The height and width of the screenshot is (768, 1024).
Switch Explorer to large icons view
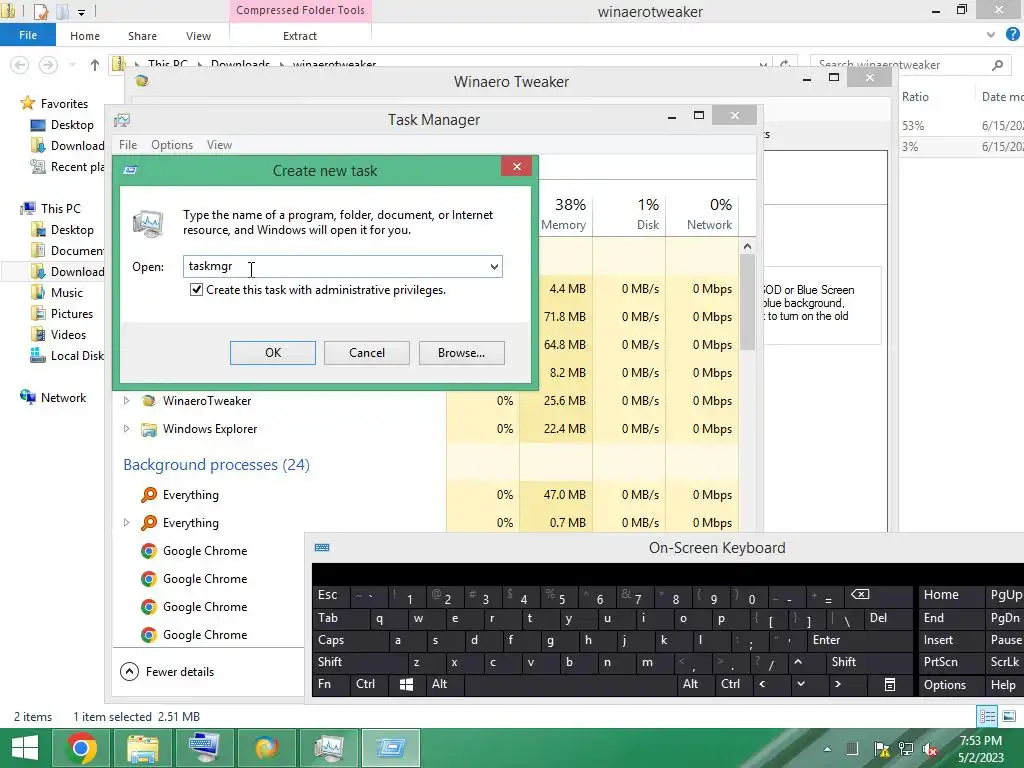(1008, 716)
